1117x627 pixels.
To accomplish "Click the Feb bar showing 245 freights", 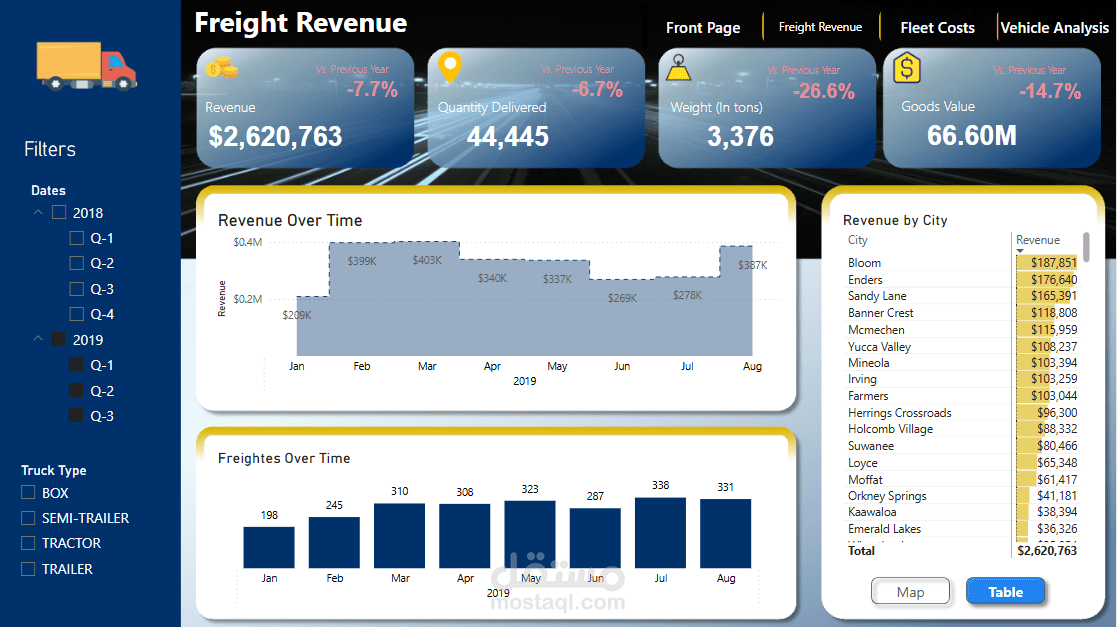I will 334,542.
